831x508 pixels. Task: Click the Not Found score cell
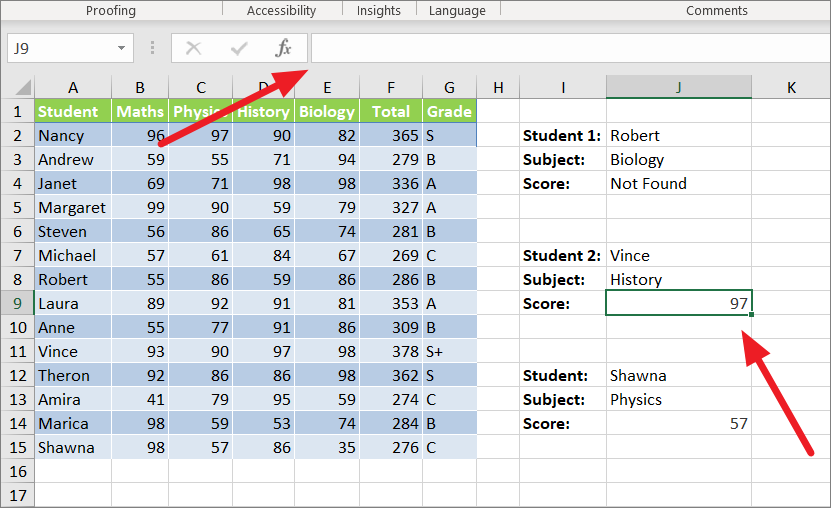click(x=679, y=184)
